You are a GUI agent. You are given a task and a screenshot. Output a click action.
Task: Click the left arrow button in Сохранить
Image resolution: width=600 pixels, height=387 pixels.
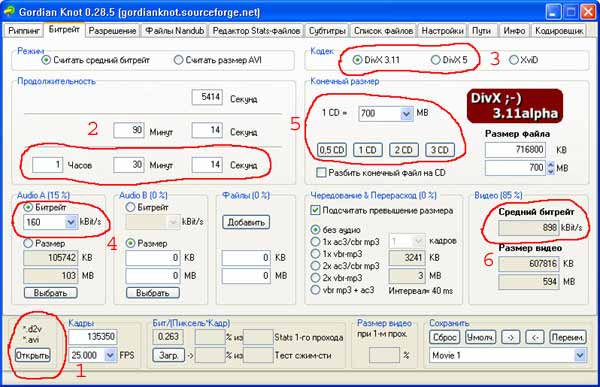point(535,337)
